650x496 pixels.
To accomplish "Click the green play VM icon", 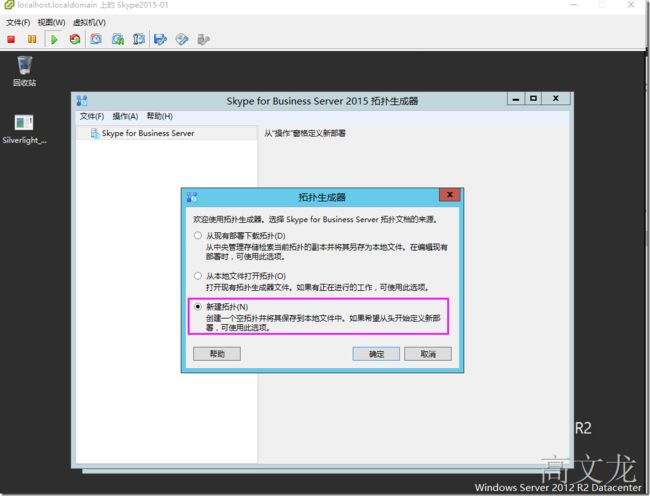I will (54, 39).
